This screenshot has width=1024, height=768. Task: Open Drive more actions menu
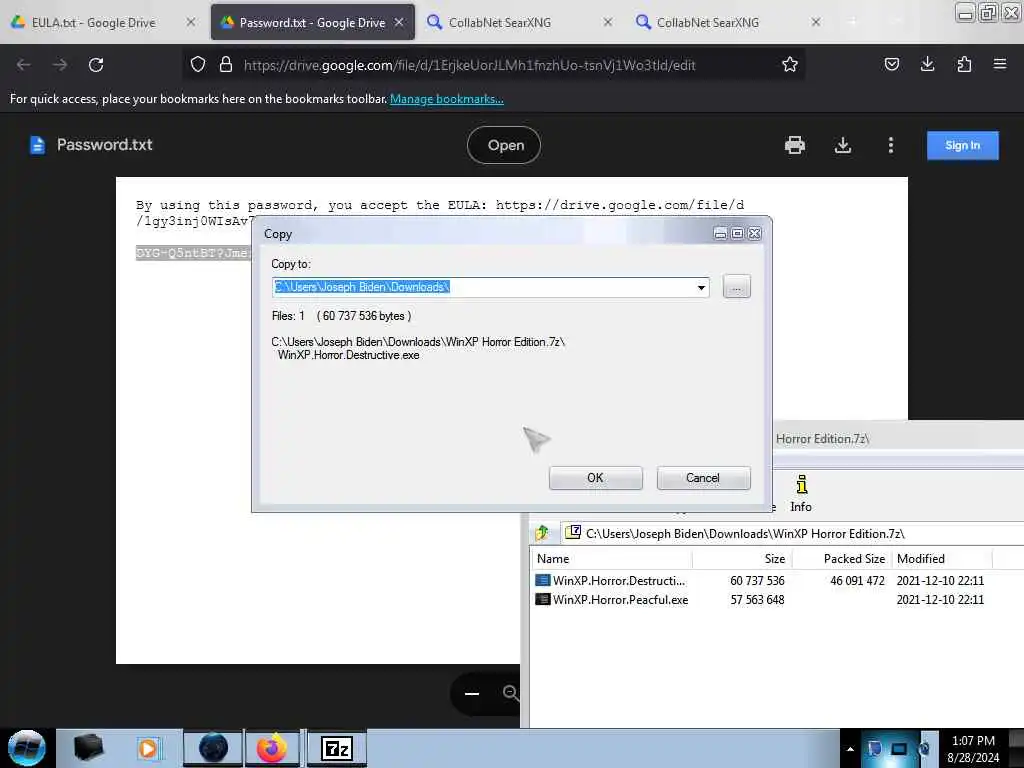point(891,145)
